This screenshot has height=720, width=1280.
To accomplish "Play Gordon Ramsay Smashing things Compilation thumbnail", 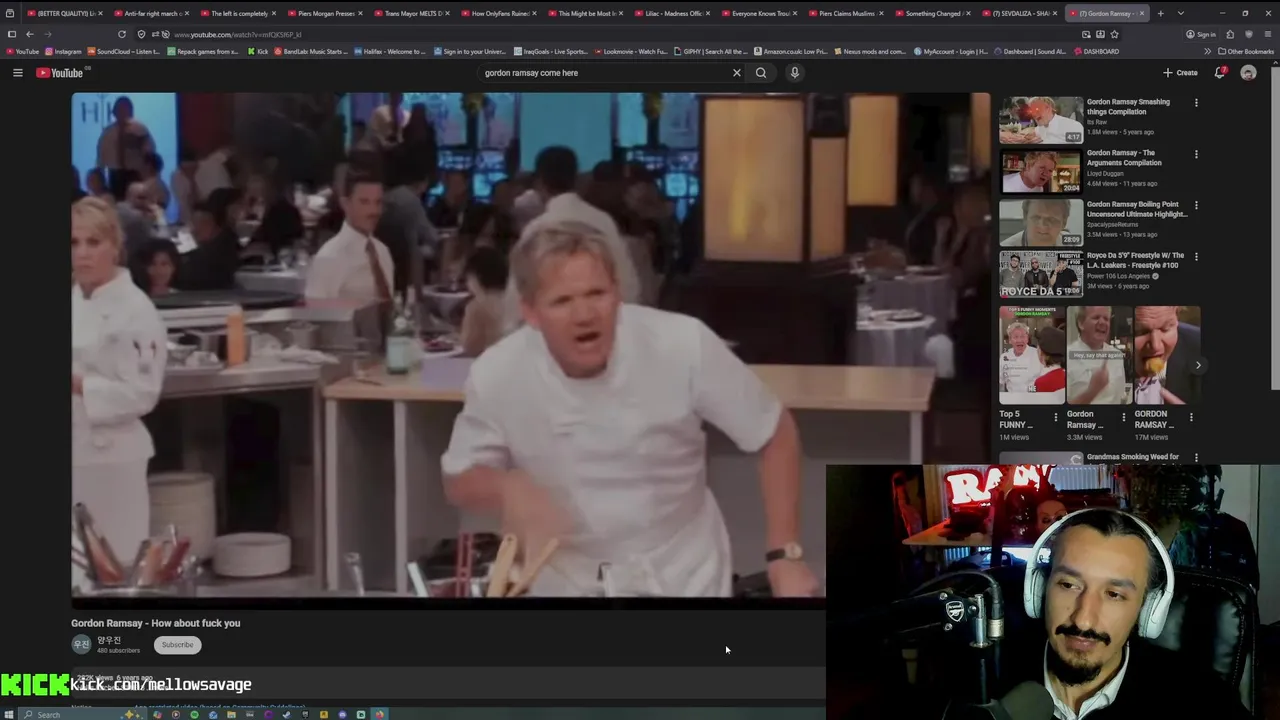I will (x=1041, y=120).
